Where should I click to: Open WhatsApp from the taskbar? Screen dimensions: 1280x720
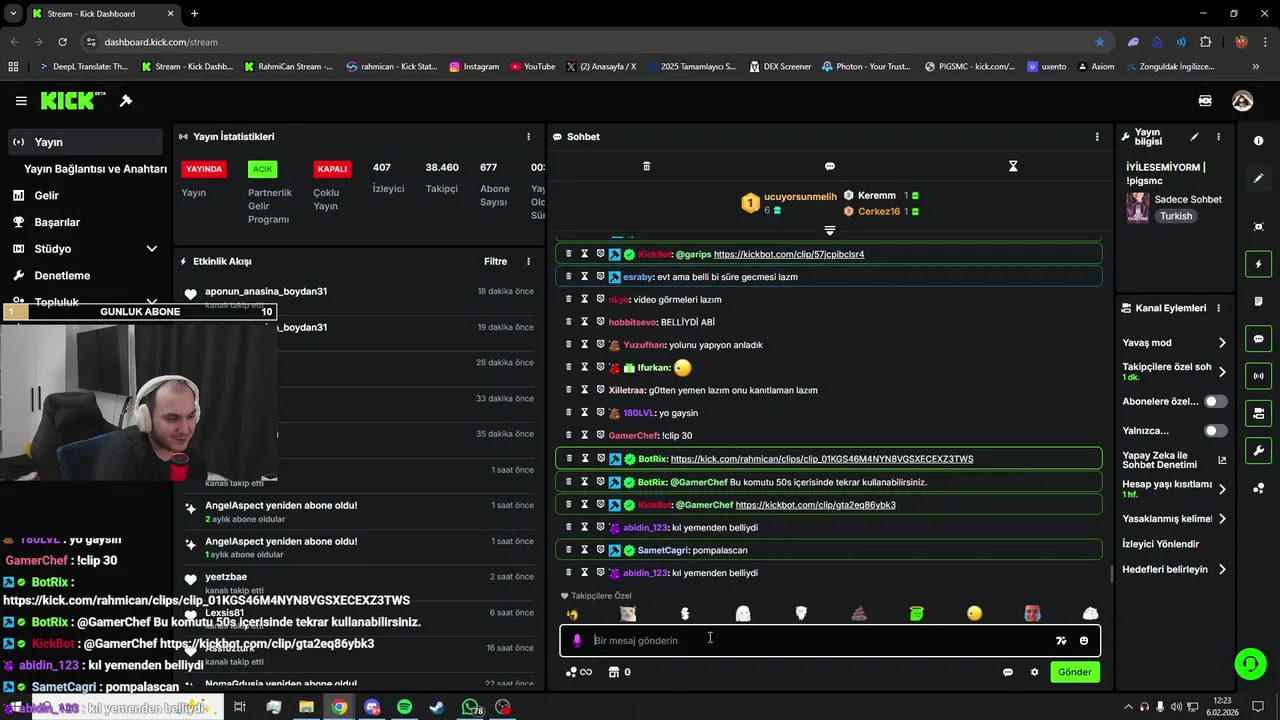470,707
